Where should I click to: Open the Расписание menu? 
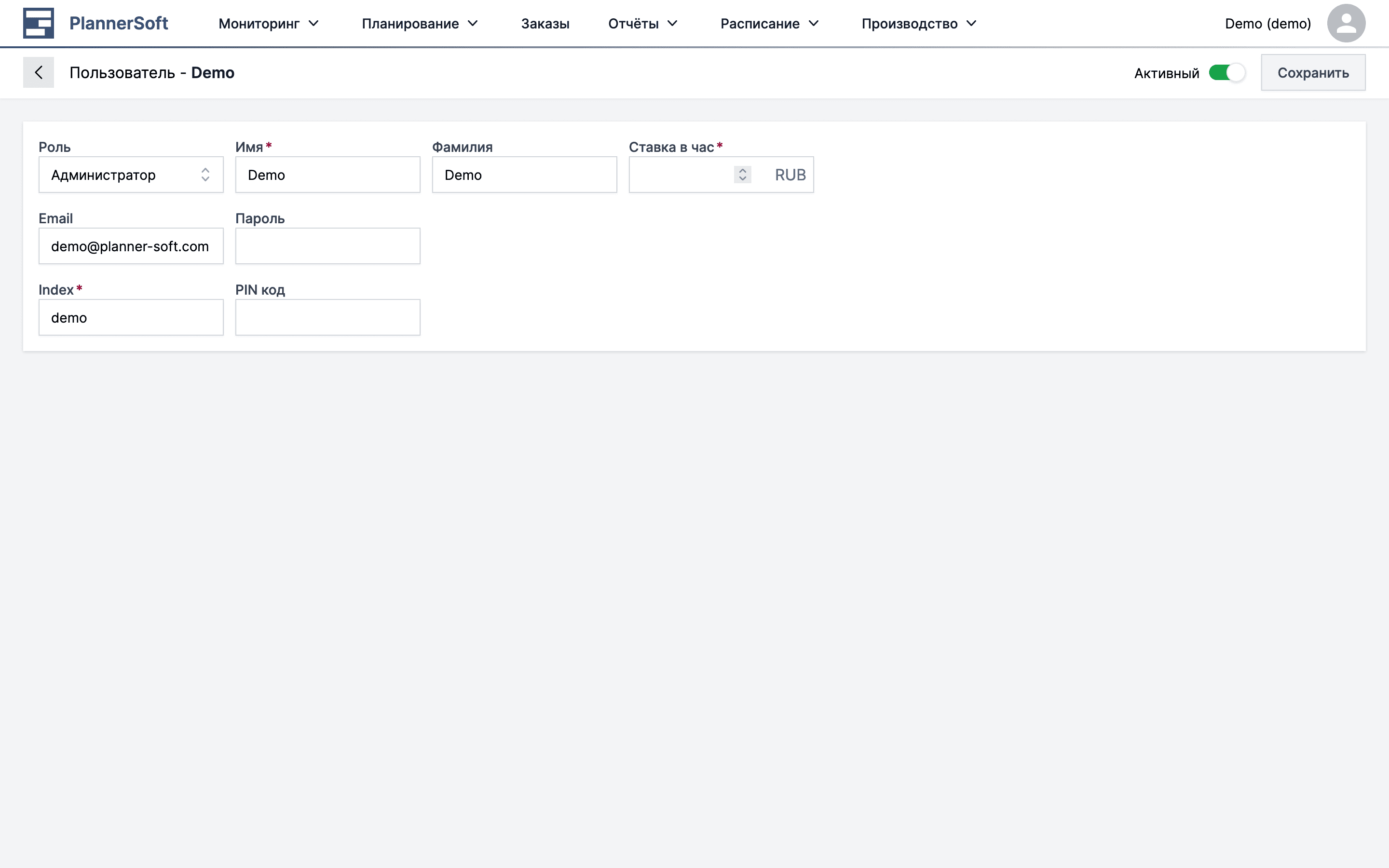[x=769, y=24]
